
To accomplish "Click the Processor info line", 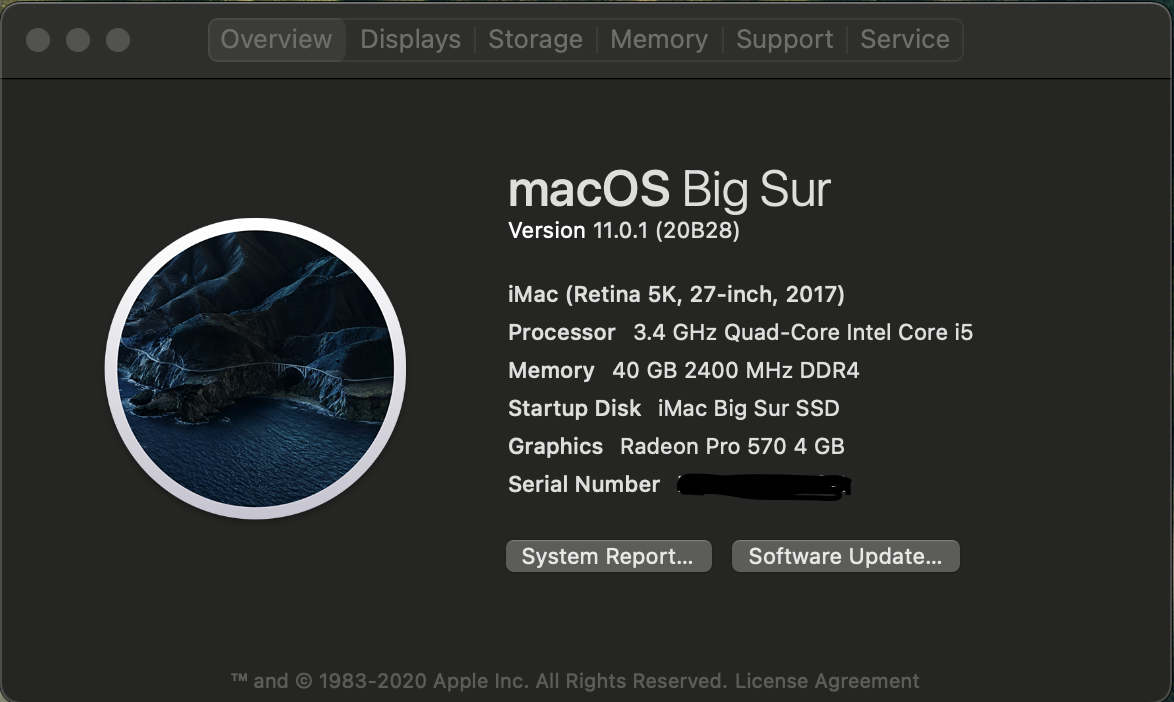I will pos(740,332).
